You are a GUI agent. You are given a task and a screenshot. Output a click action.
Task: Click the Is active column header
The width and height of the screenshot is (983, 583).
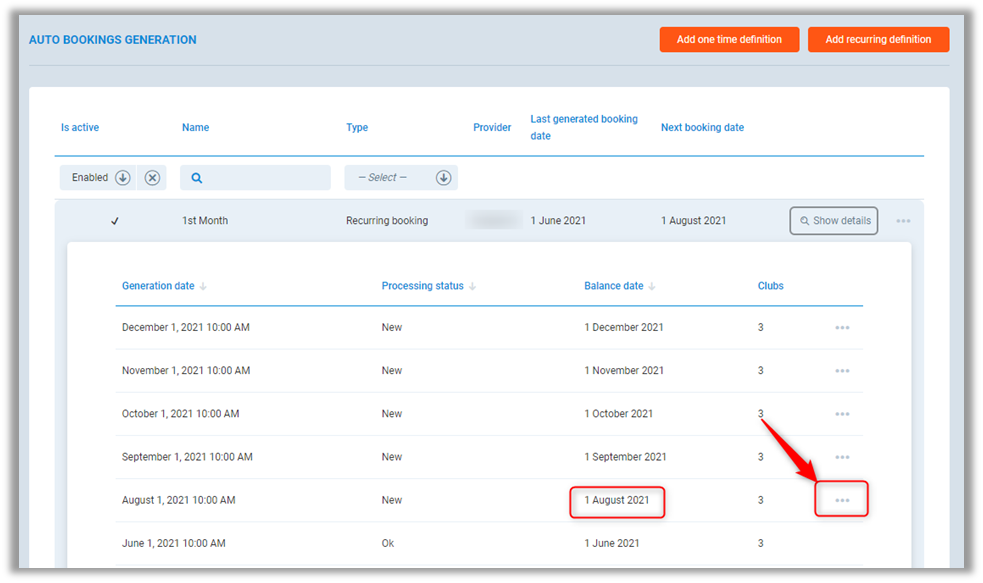80,128
